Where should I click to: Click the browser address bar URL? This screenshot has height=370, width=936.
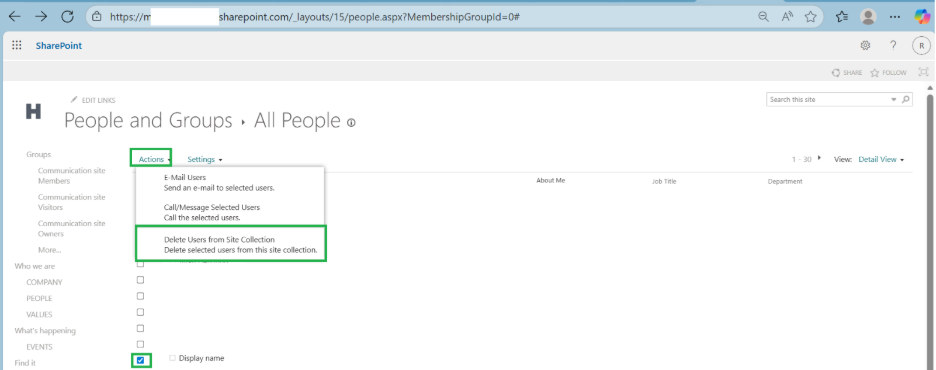click(315, 17)
